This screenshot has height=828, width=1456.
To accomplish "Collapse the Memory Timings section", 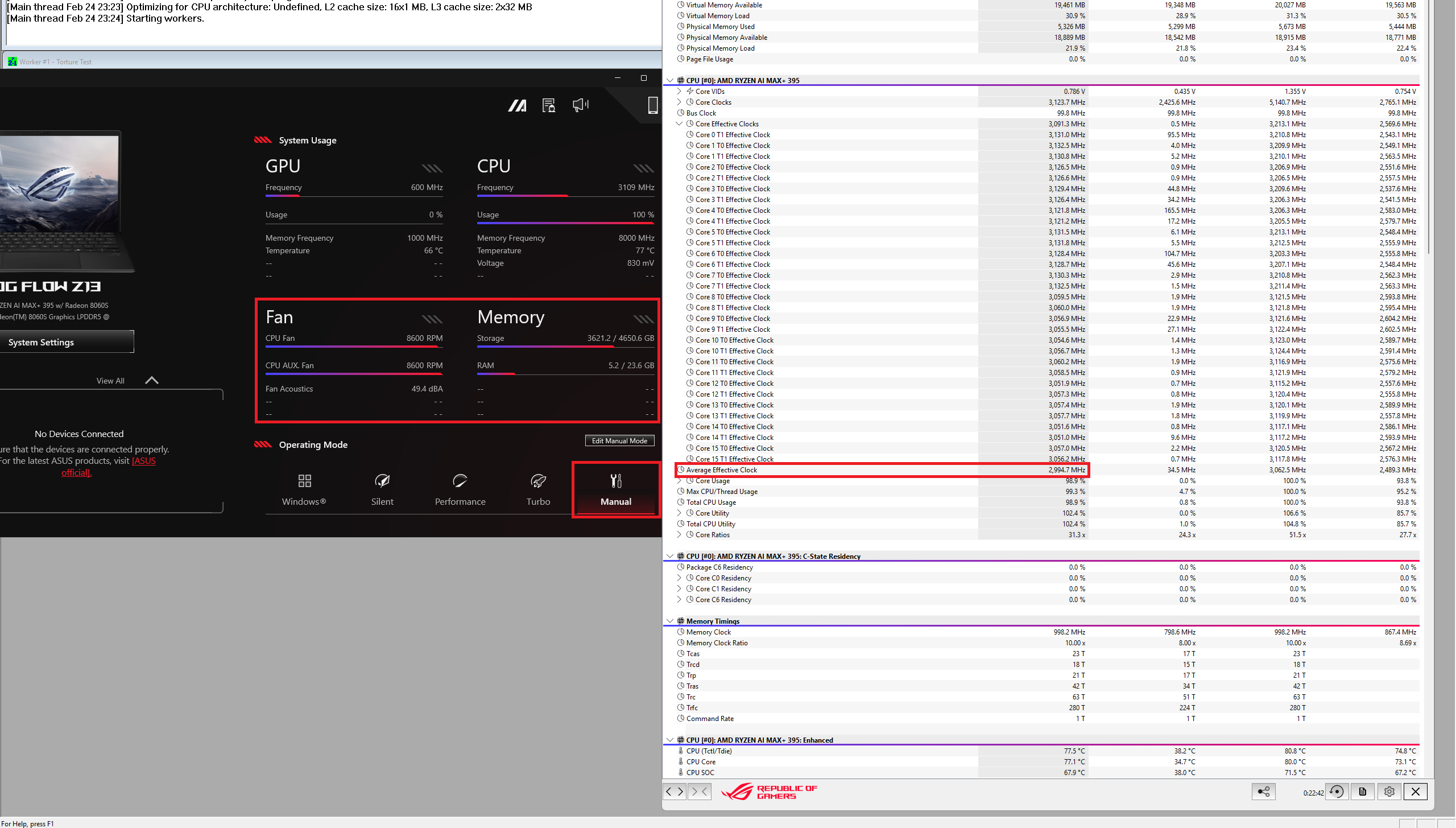I will 670,621.
